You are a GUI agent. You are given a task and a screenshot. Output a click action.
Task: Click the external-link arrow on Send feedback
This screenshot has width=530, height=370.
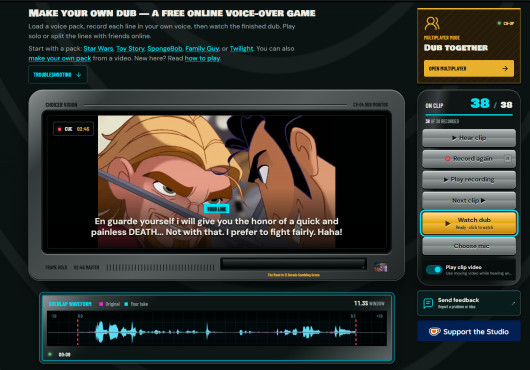(513, 303)
